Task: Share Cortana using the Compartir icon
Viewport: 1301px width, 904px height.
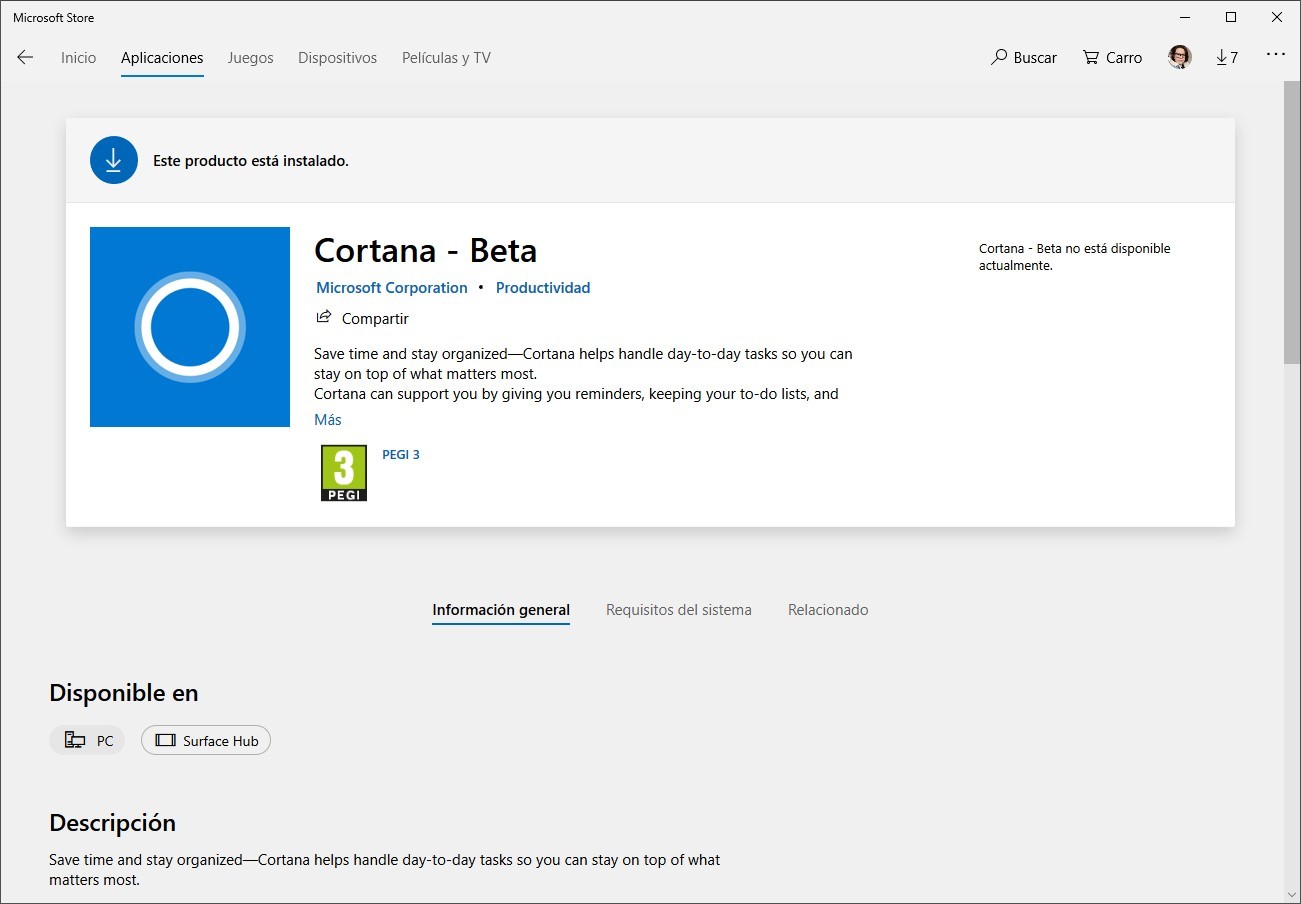Action: [322, 316]
